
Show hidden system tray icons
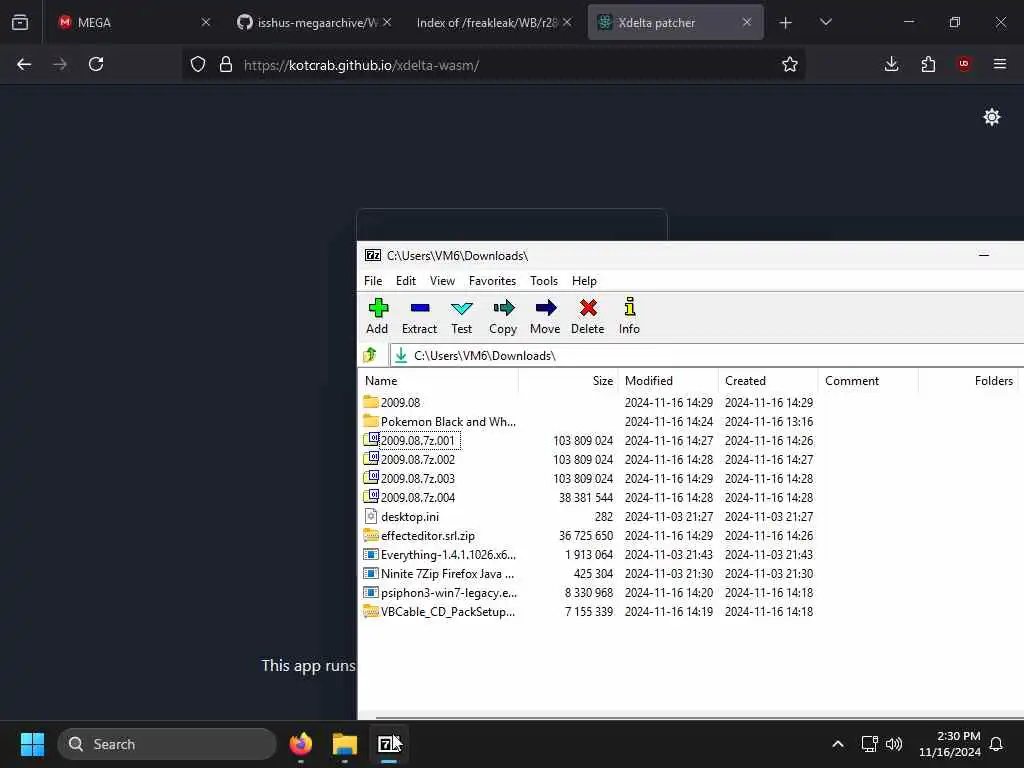pos(838,744)
